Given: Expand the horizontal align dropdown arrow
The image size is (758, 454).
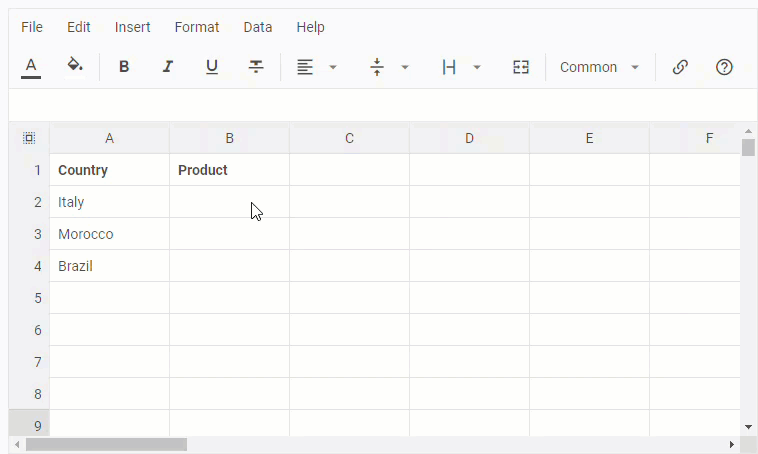Looking at the screenshot, I should pyautogui.click(x=333, y=67).
